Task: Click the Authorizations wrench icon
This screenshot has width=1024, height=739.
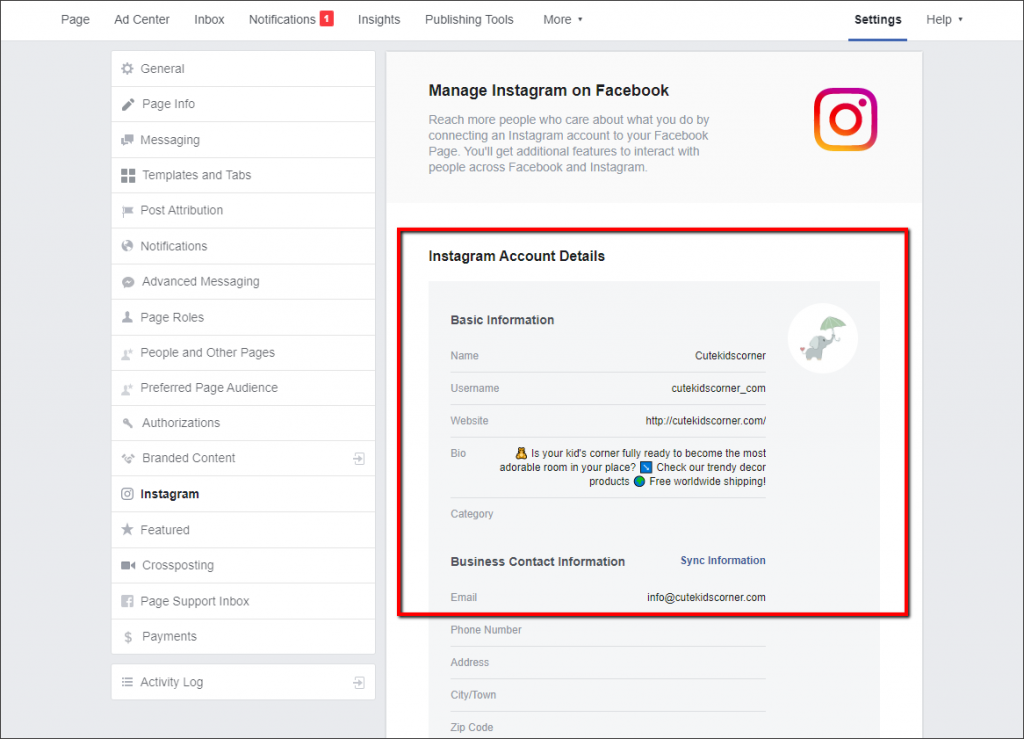Action: coord(128,423)
